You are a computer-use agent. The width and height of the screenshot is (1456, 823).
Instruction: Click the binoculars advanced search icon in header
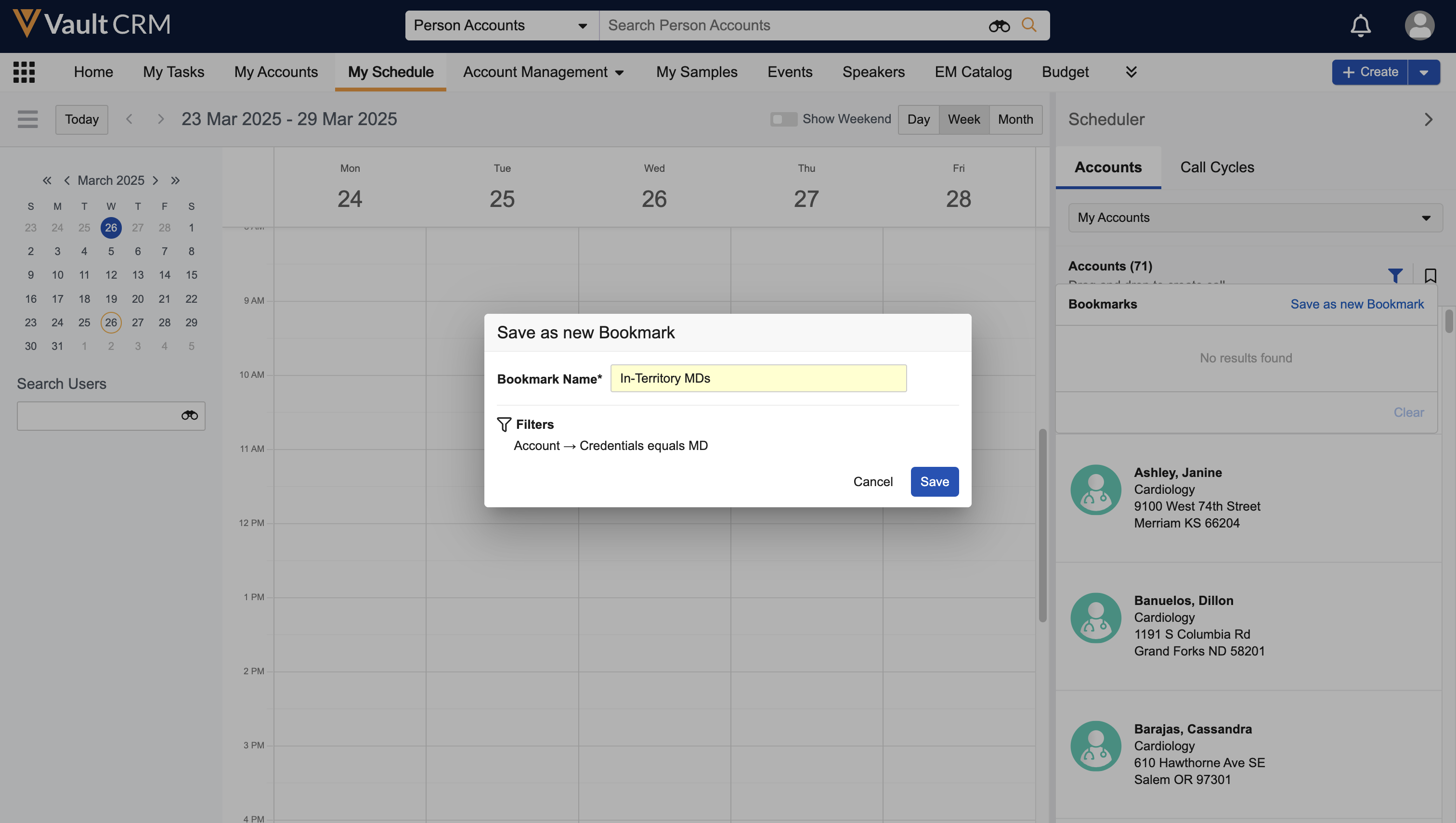click(999, 26)
